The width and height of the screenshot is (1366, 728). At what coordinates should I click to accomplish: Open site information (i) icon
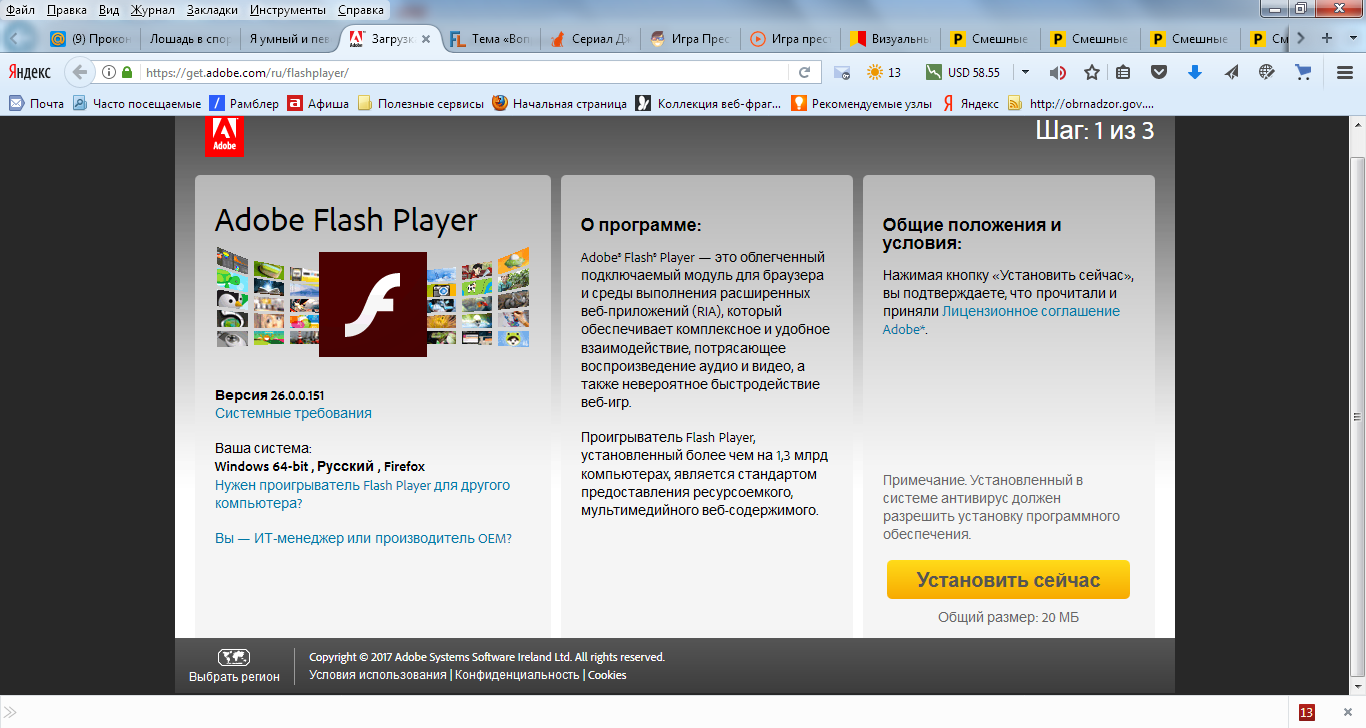pyautogui.click(x=109, y=72)
